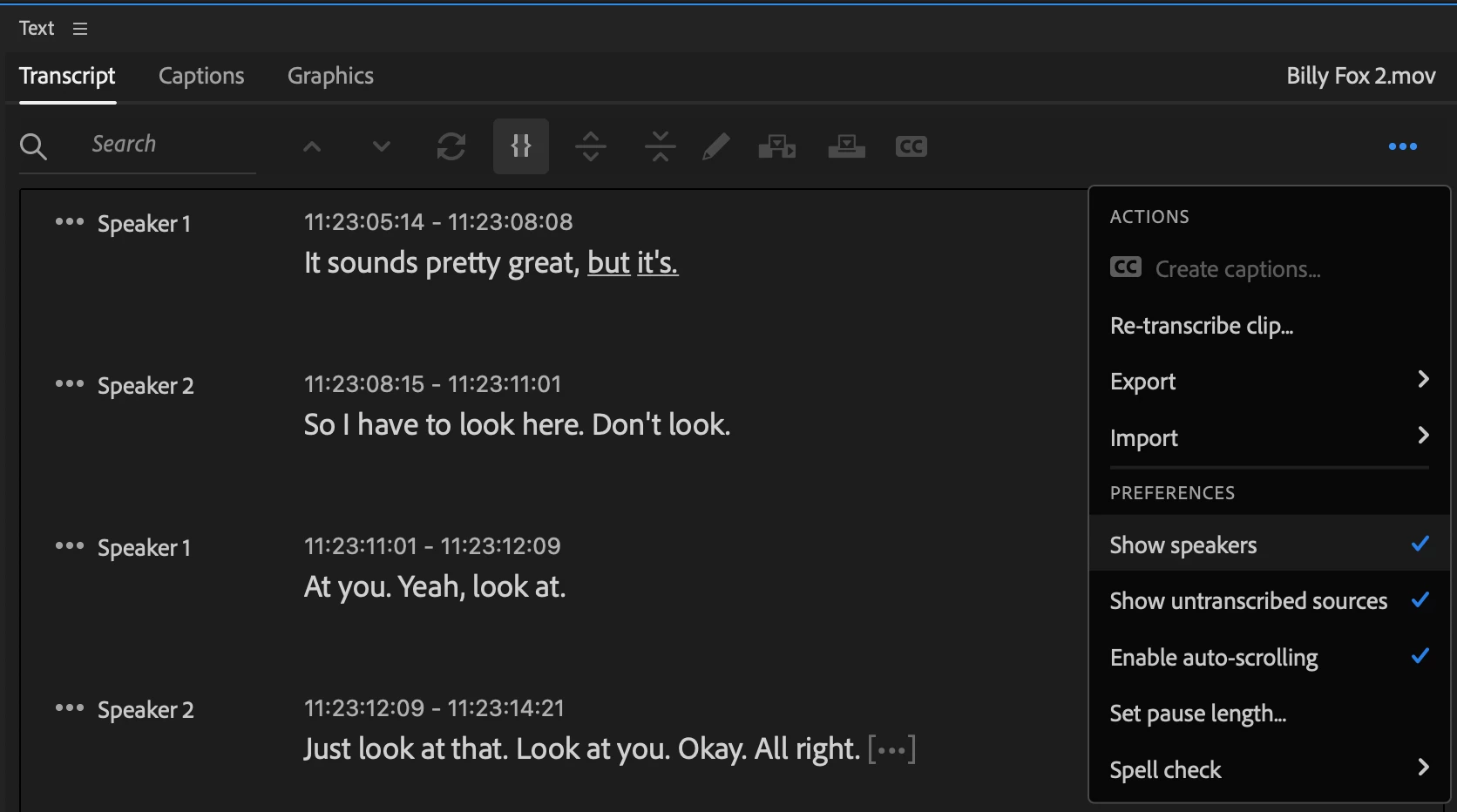Click the merge segments icon
The image size is (1457, 812).
click(x=661, y=146)
